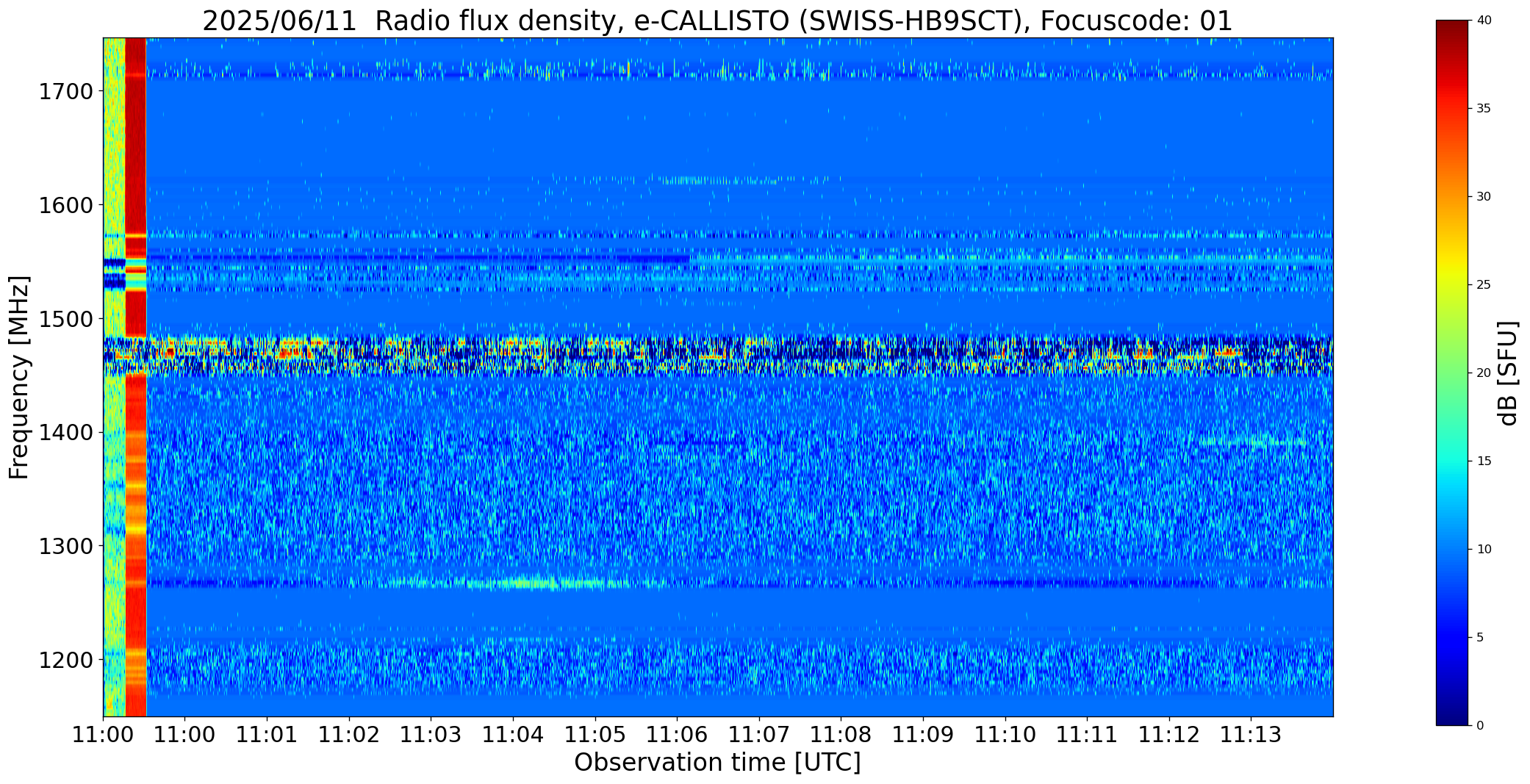Click the 'Frequency [MHz]' y-axis label

(19, 378)
